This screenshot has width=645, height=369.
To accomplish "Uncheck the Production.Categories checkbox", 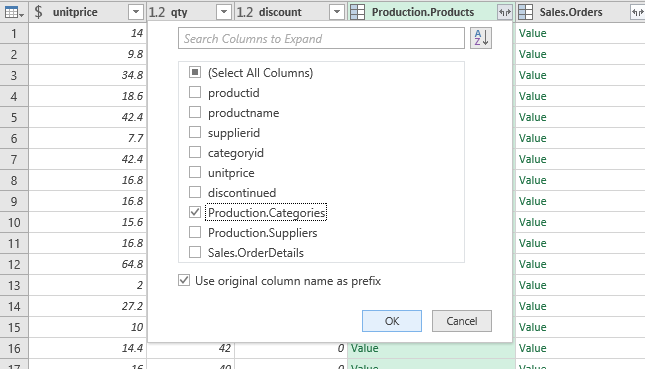I will tap(195, 212).
